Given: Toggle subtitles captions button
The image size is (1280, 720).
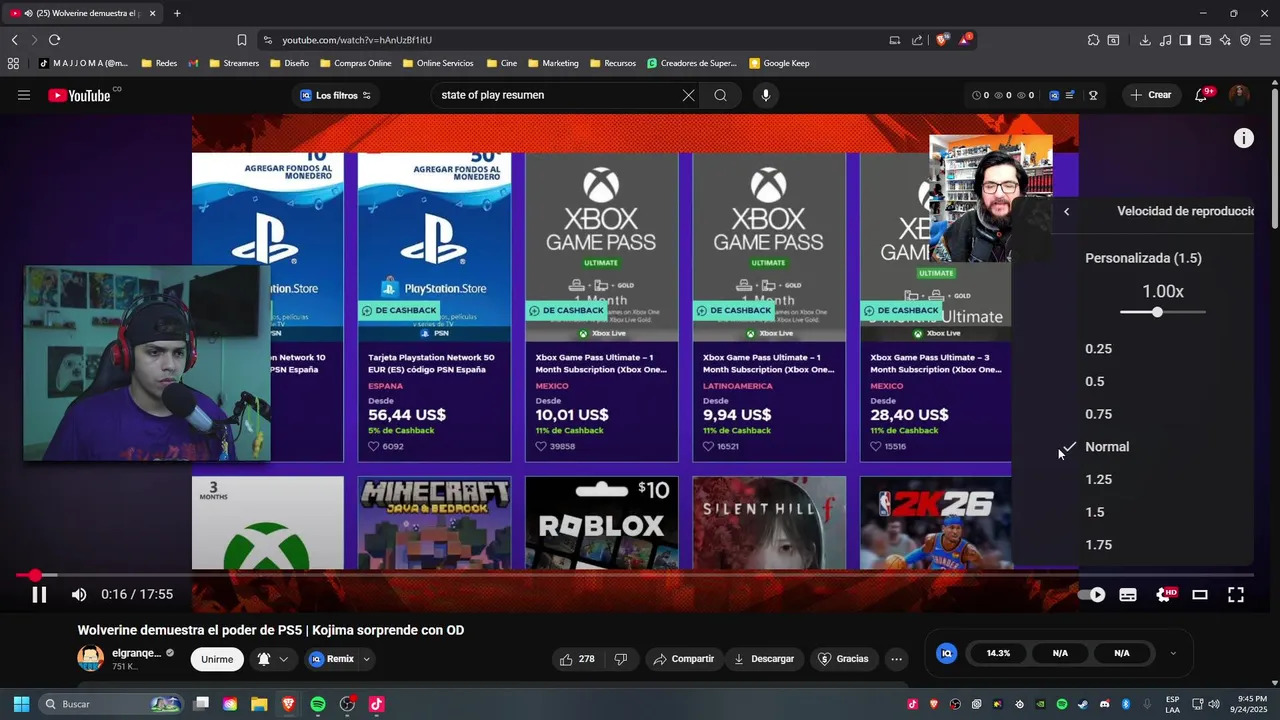Looking at the screenshot, I should (x=1128, y=595).
